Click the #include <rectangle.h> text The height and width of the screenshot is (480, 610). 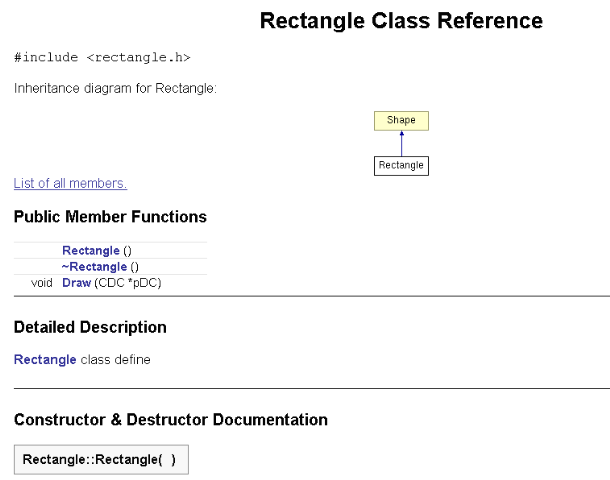102,58
